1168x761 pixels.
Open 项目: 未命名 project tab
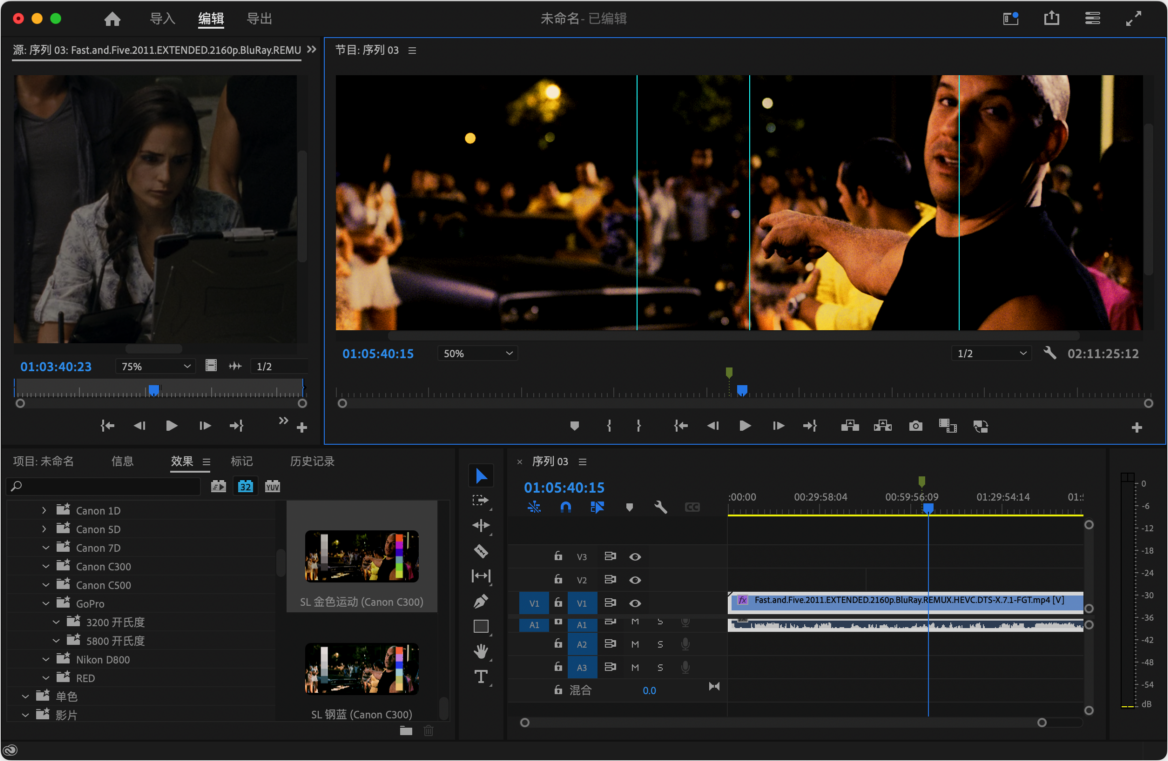[x=43, y=461]
